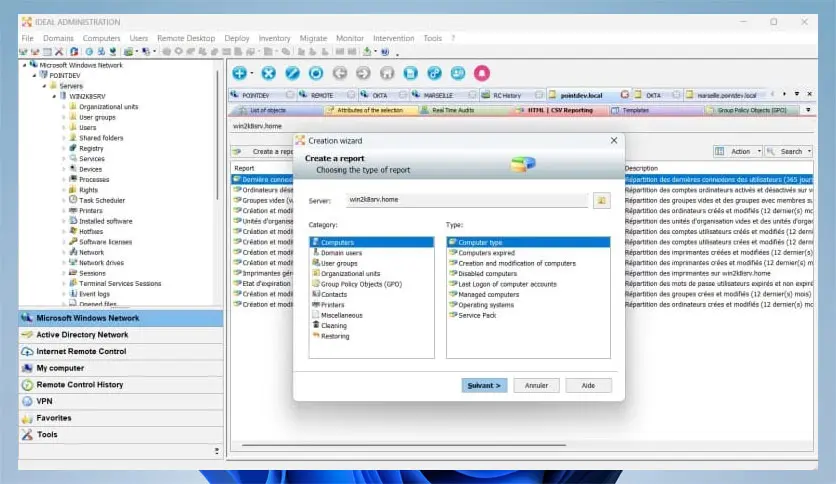This screenshot has height=484, width=836.
Task: Open the Inventory menu
Action: click(x=275, y=38)
